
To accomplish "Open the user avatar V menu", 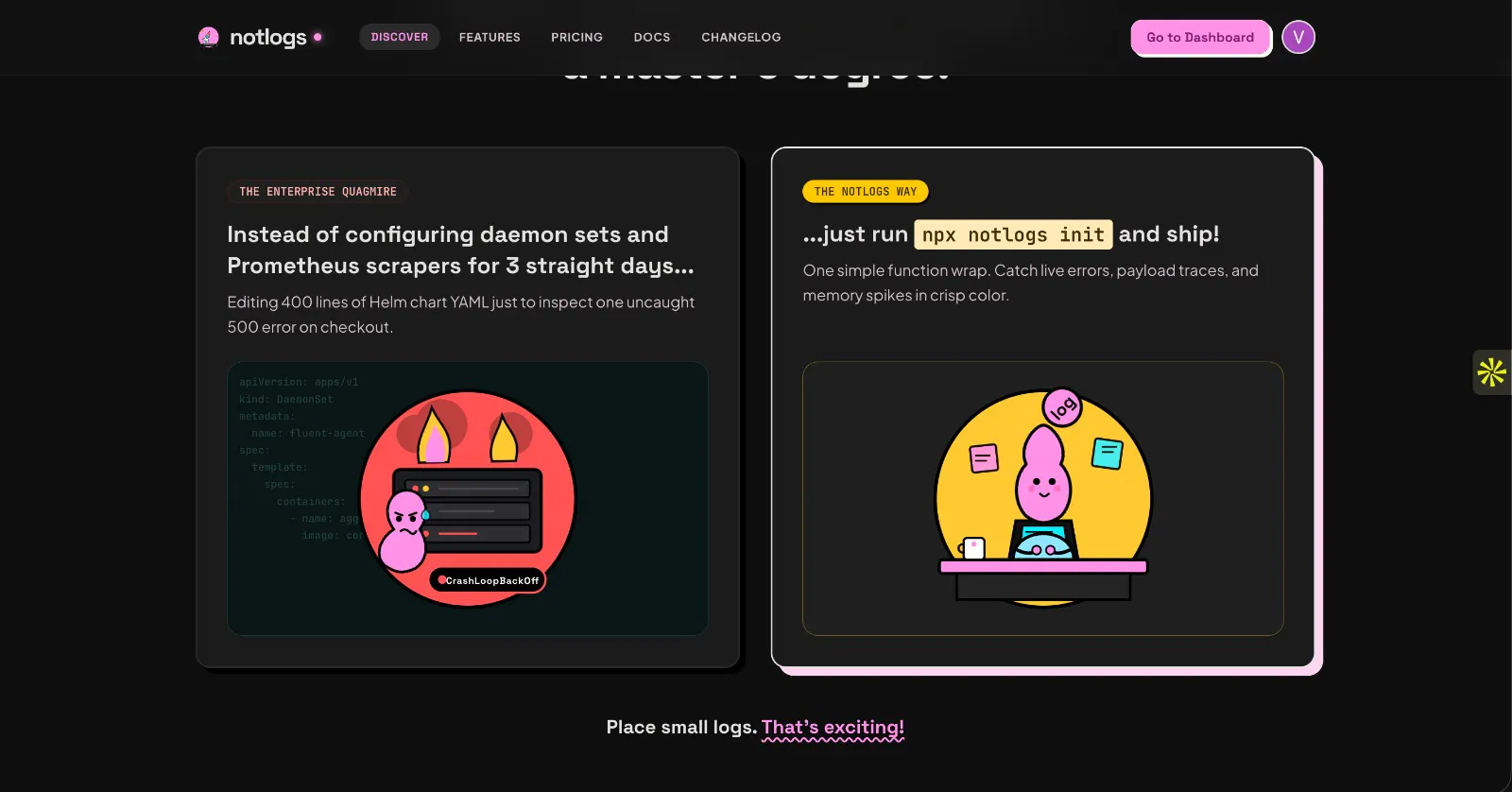I will 1298,37.
